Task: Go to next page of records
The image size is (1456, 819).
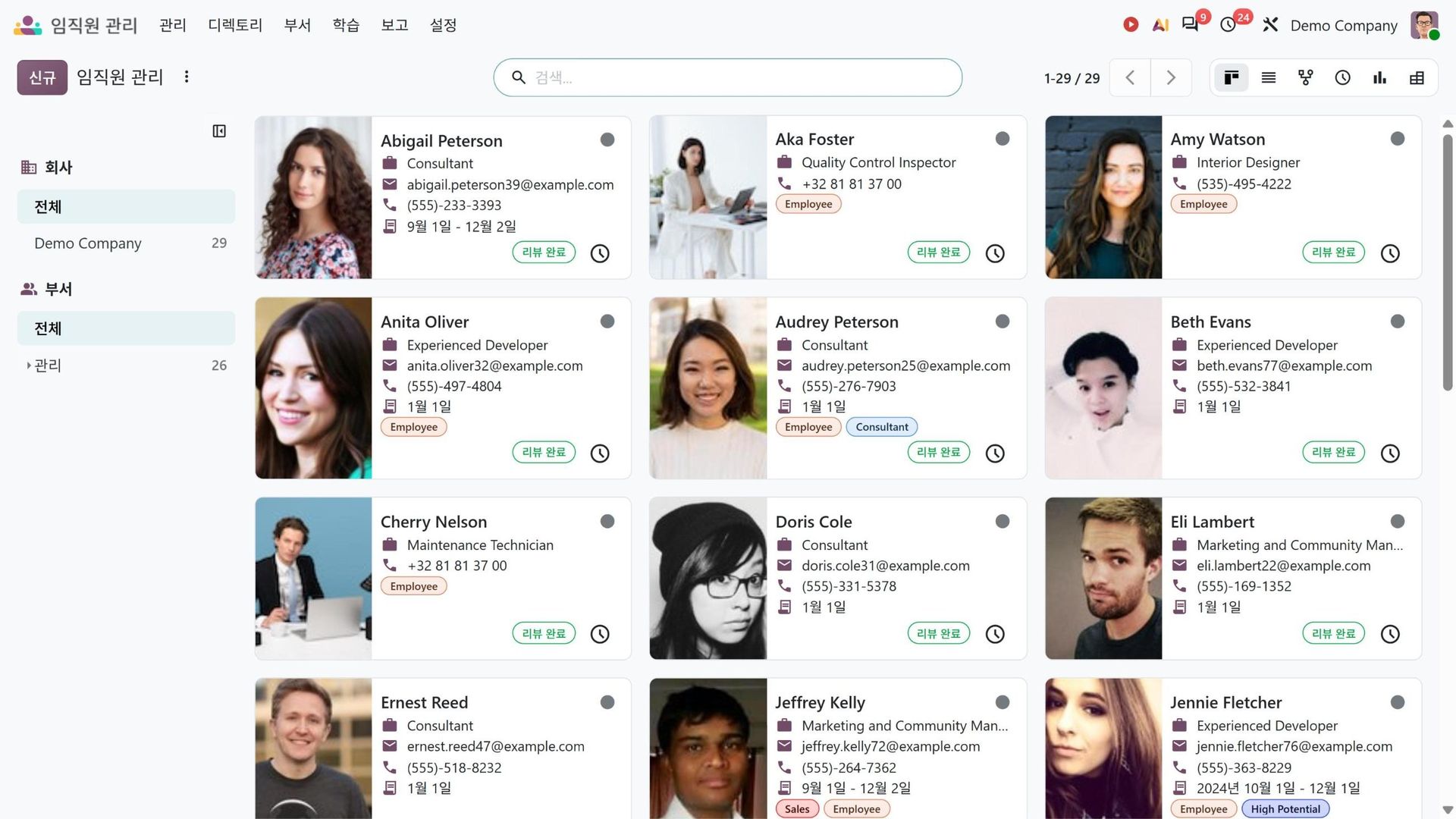Action: tap(1171, 77)
